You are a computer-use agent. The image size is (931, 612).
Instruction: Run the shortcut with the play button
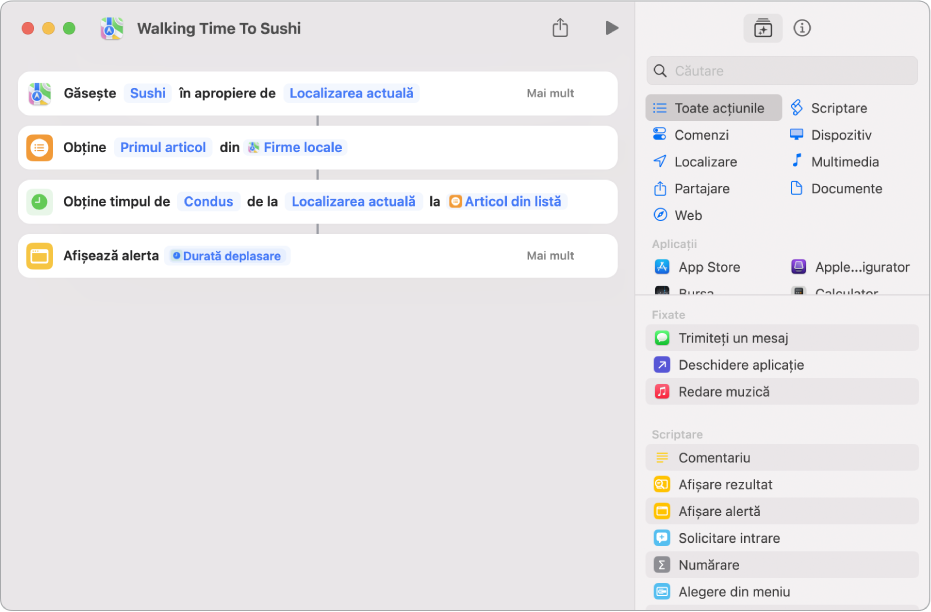point(612,28)
